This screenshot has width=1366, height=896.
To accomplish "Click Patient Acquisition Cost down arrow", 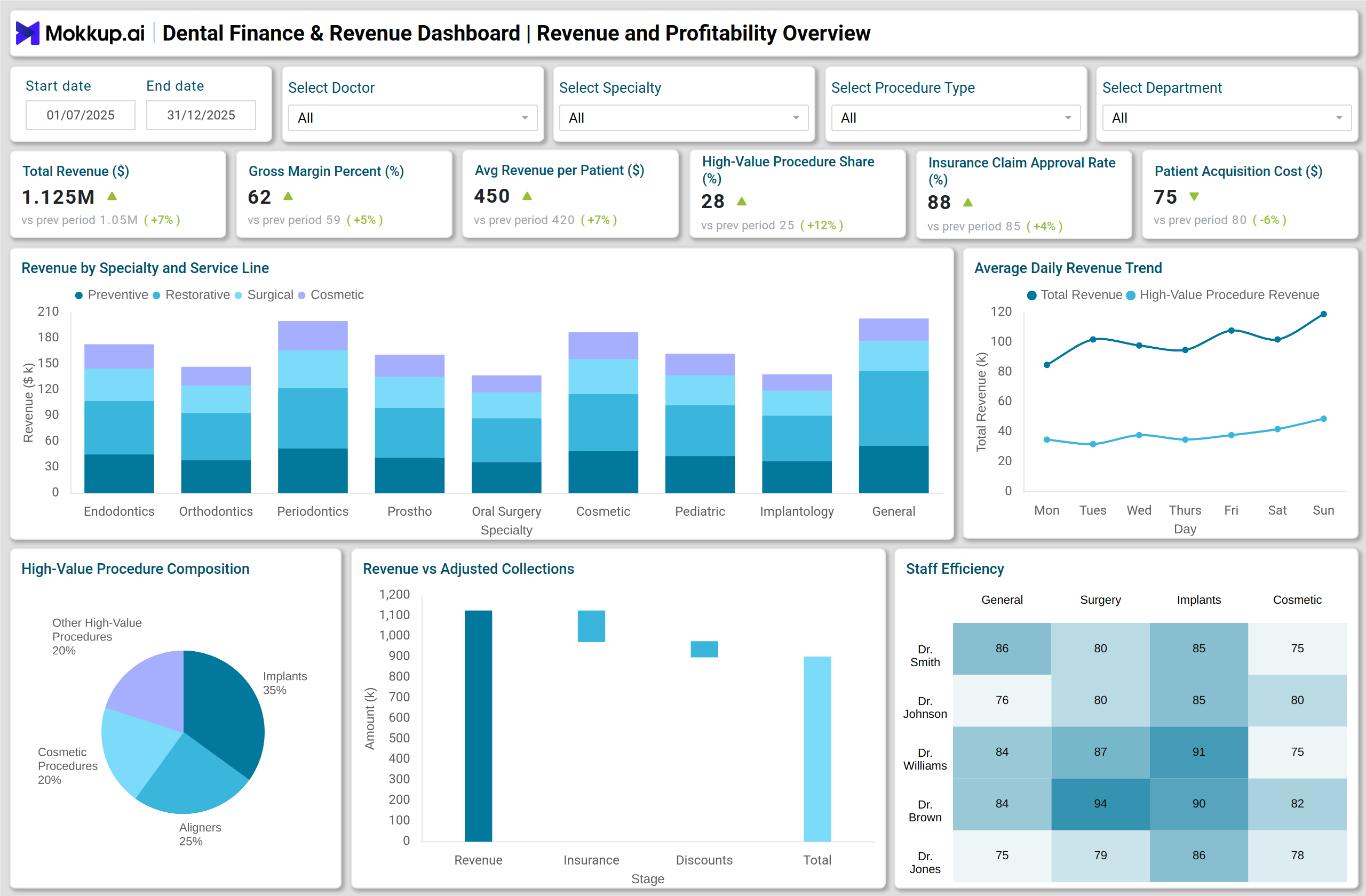I will [1194, 197].
